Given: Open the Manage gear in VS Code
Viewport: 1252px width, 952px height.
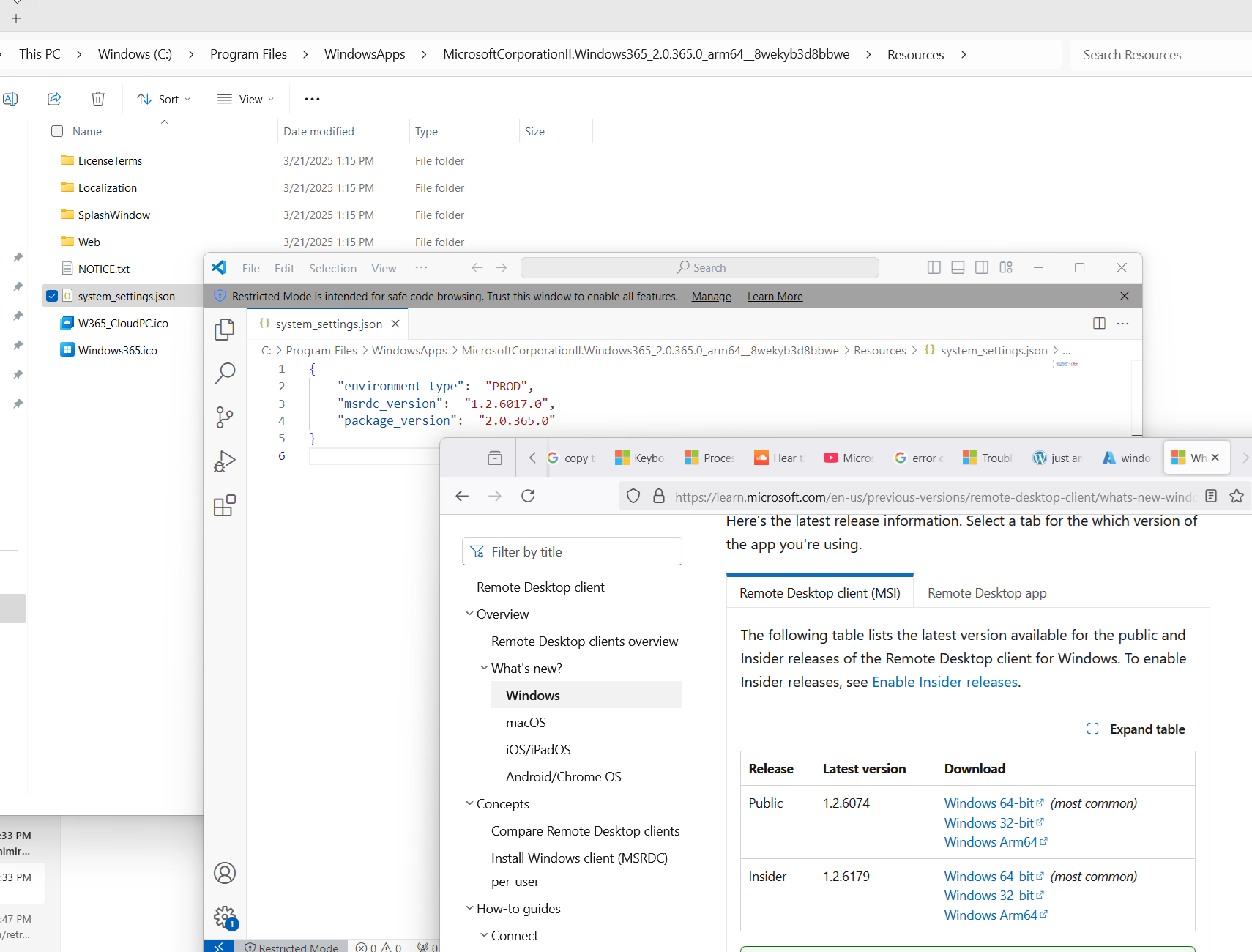Looking at the screenshot, I should tap(225, 917).
